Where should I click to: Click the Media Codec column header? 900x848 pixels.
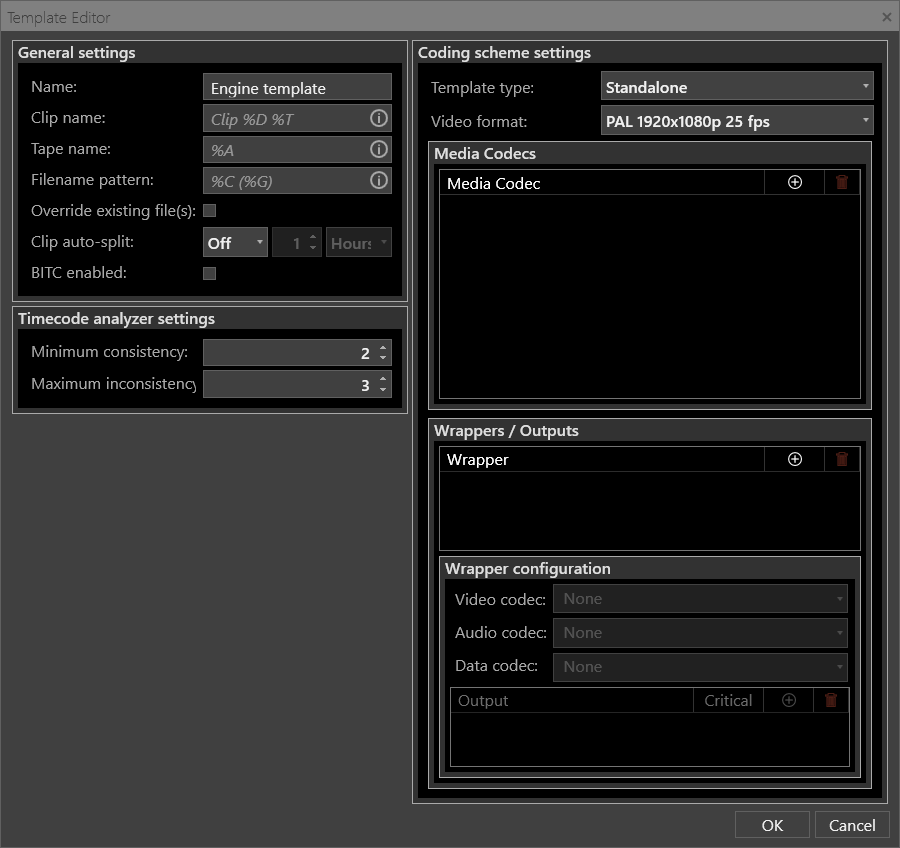[x=602, y=183]
